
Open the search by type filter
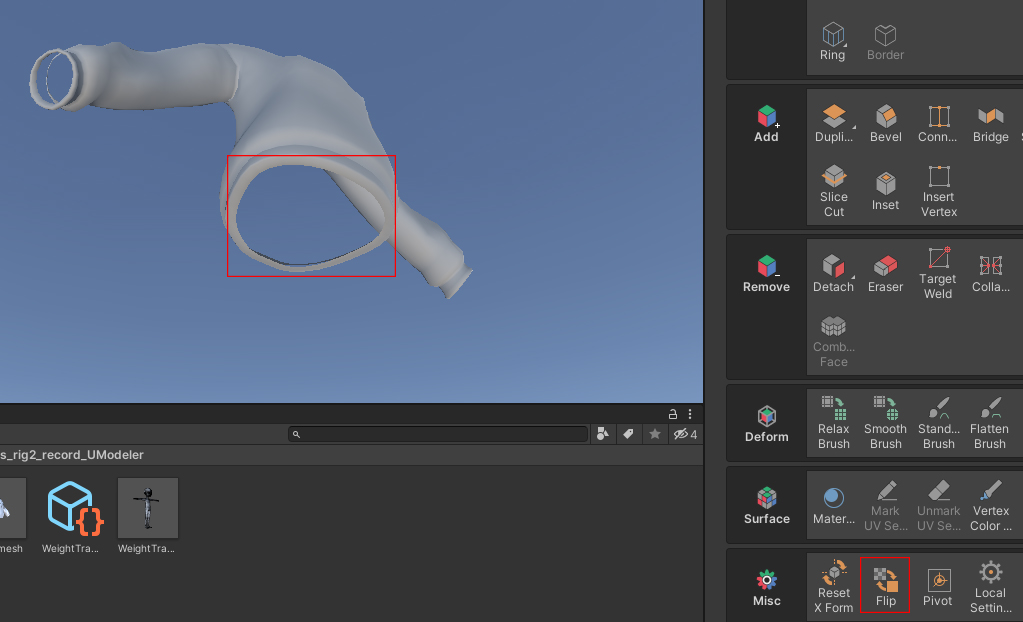pyautogui.click(x=603, y=434)
